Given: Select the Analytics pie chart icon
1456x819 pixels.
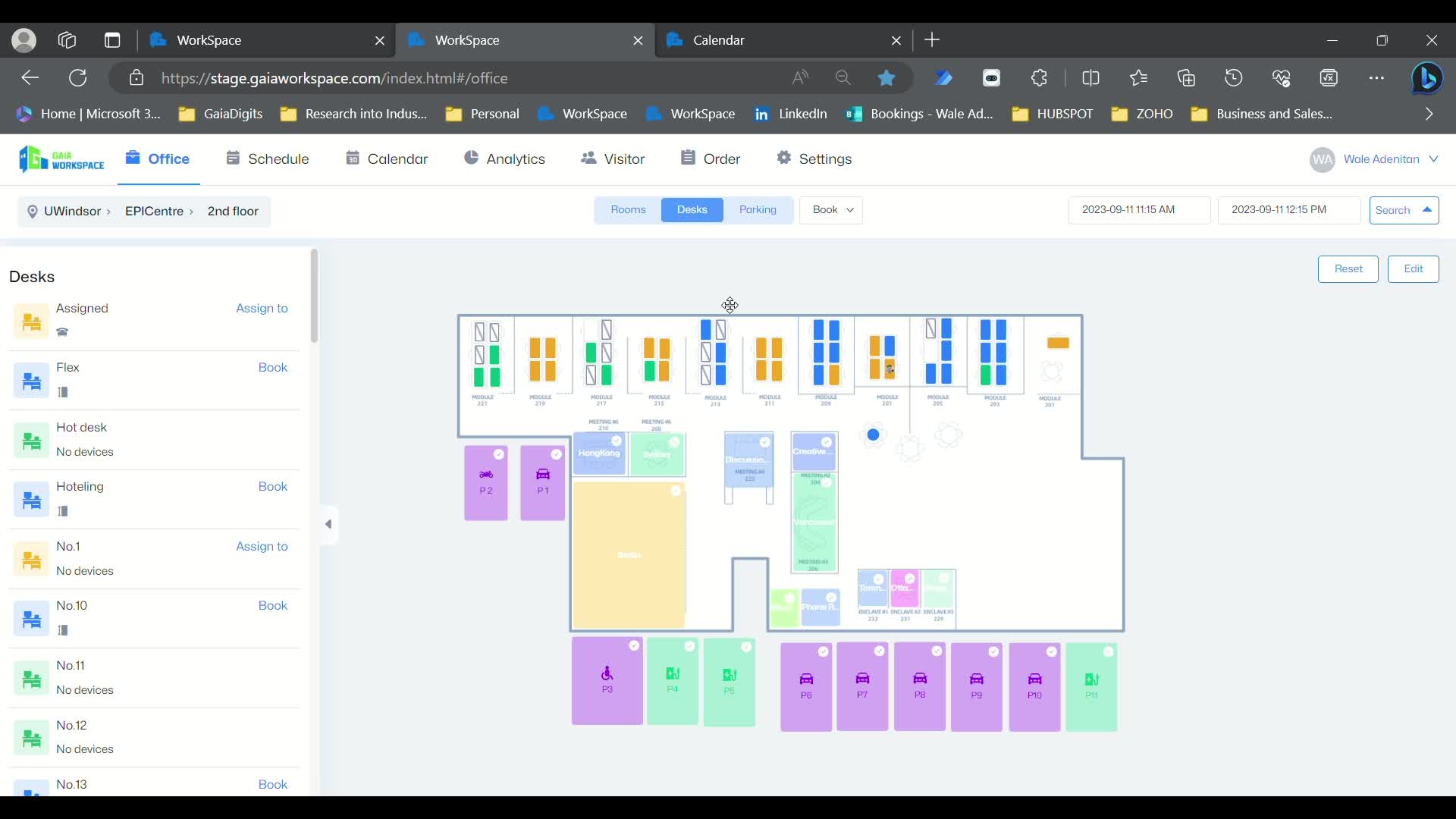Looking at the screenshot, I should pos(472,158).
